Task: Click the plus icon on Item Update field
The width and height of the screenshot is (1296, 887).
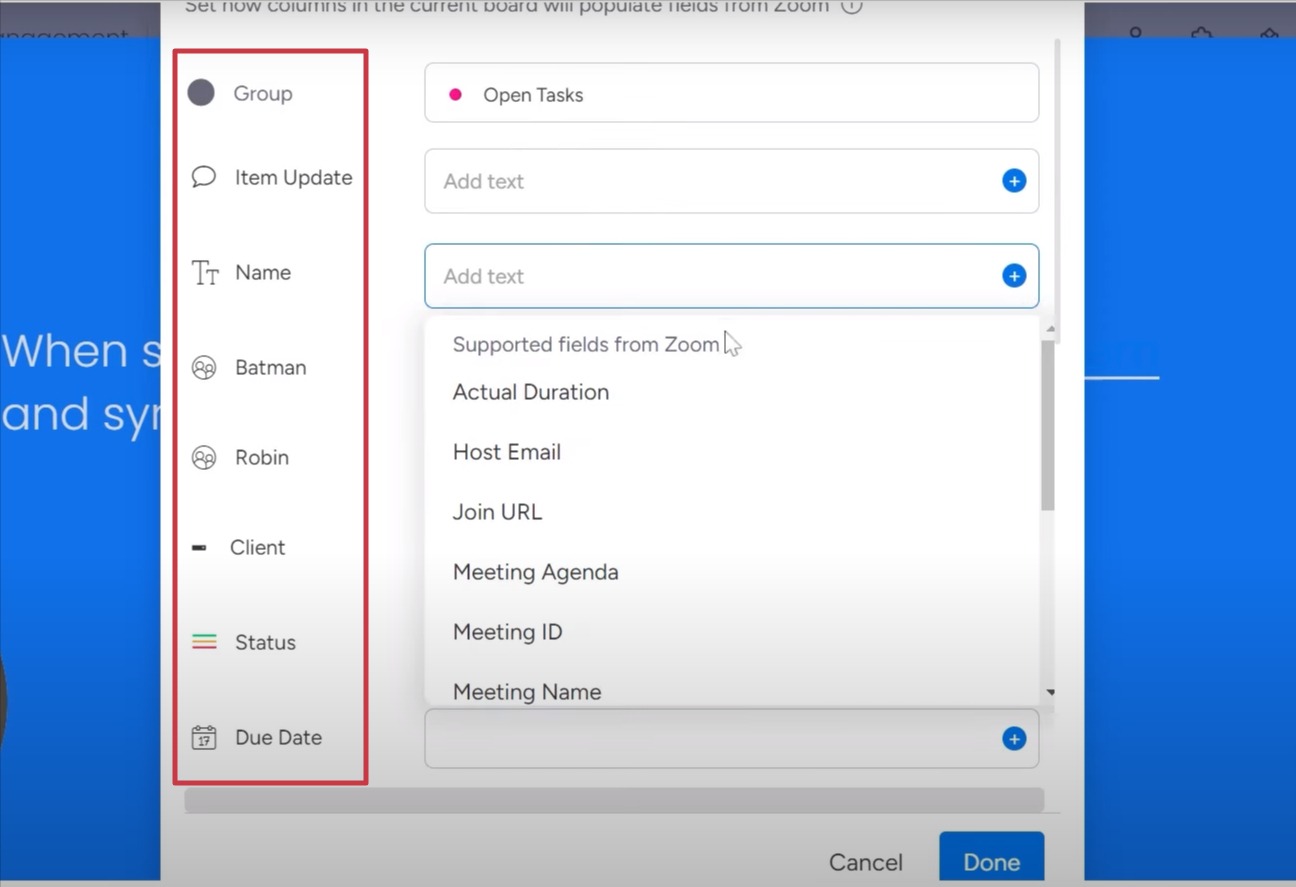Action: click(x=1014, y=181)
